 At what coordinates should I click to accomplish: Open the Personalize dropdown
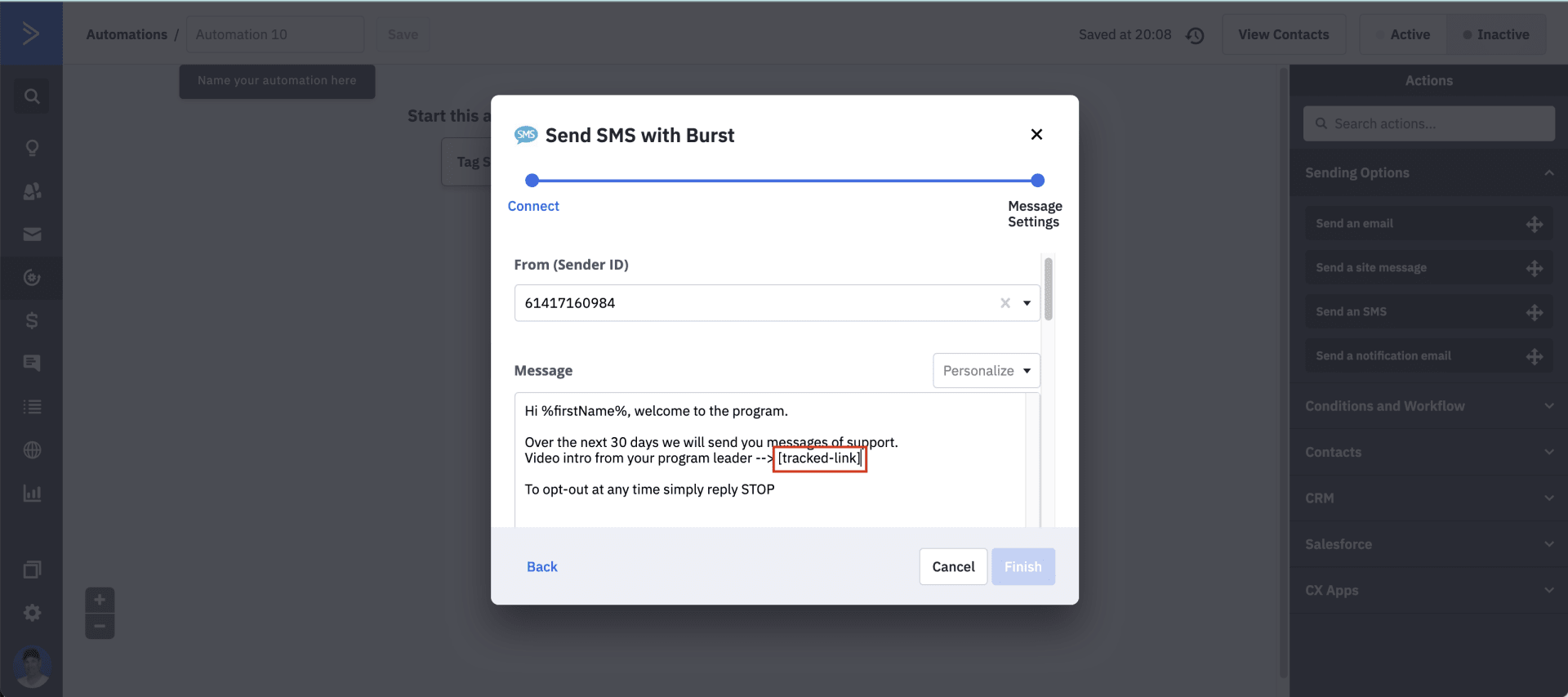[x=987, y=371]
